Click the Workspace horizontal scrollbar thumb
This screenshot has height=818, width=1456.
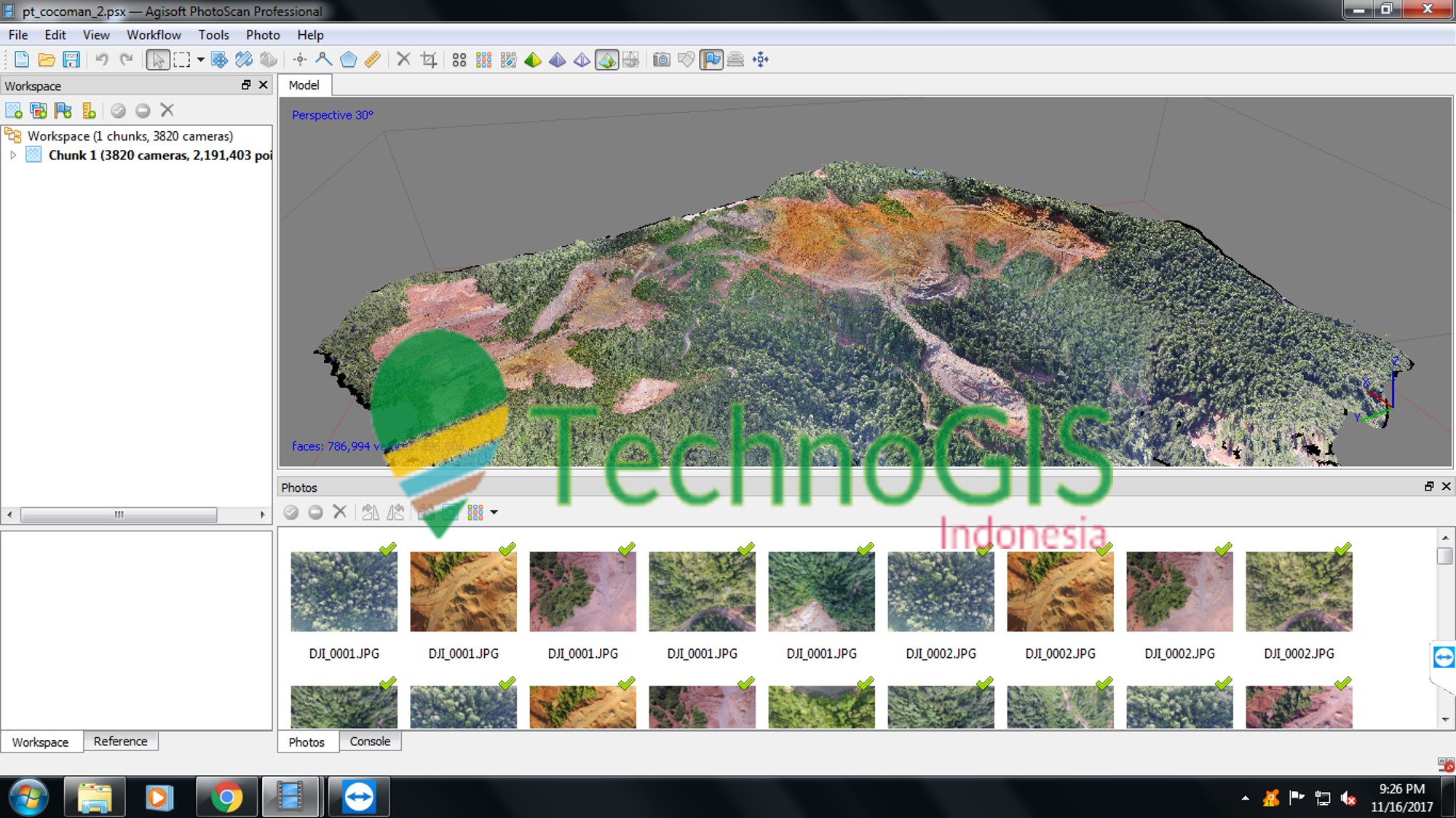119,515
